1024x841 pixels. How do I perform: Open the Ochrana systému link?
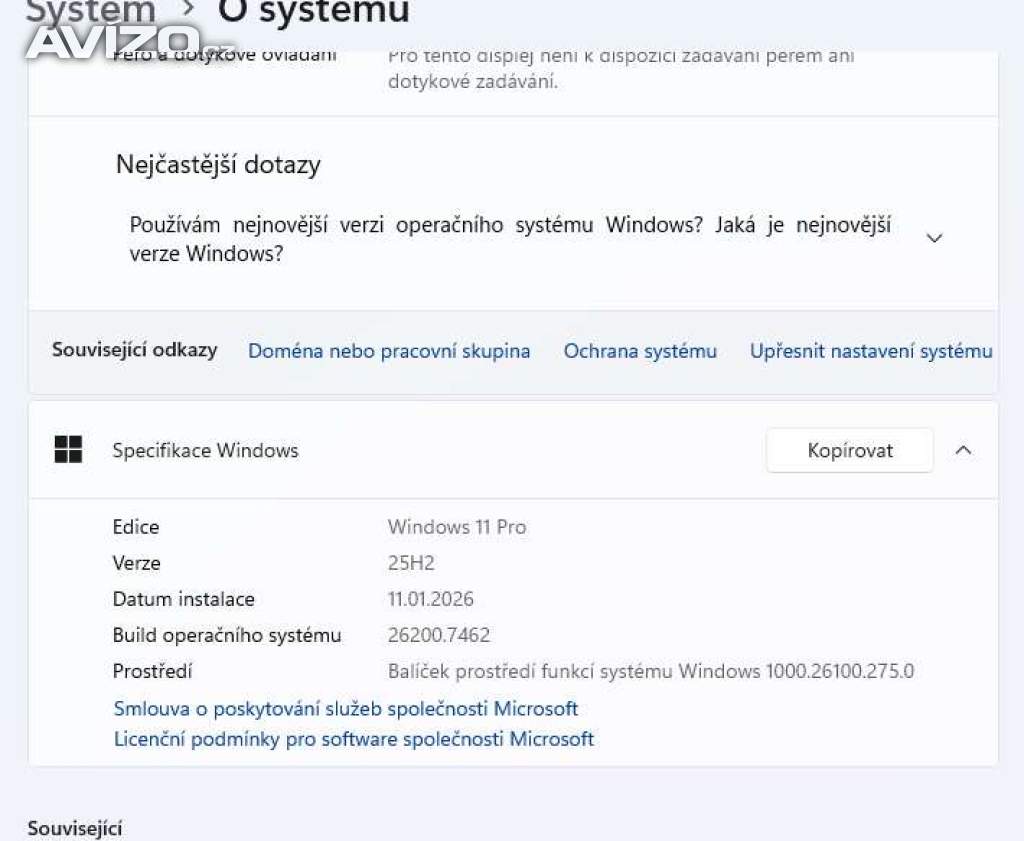(640, 351)
